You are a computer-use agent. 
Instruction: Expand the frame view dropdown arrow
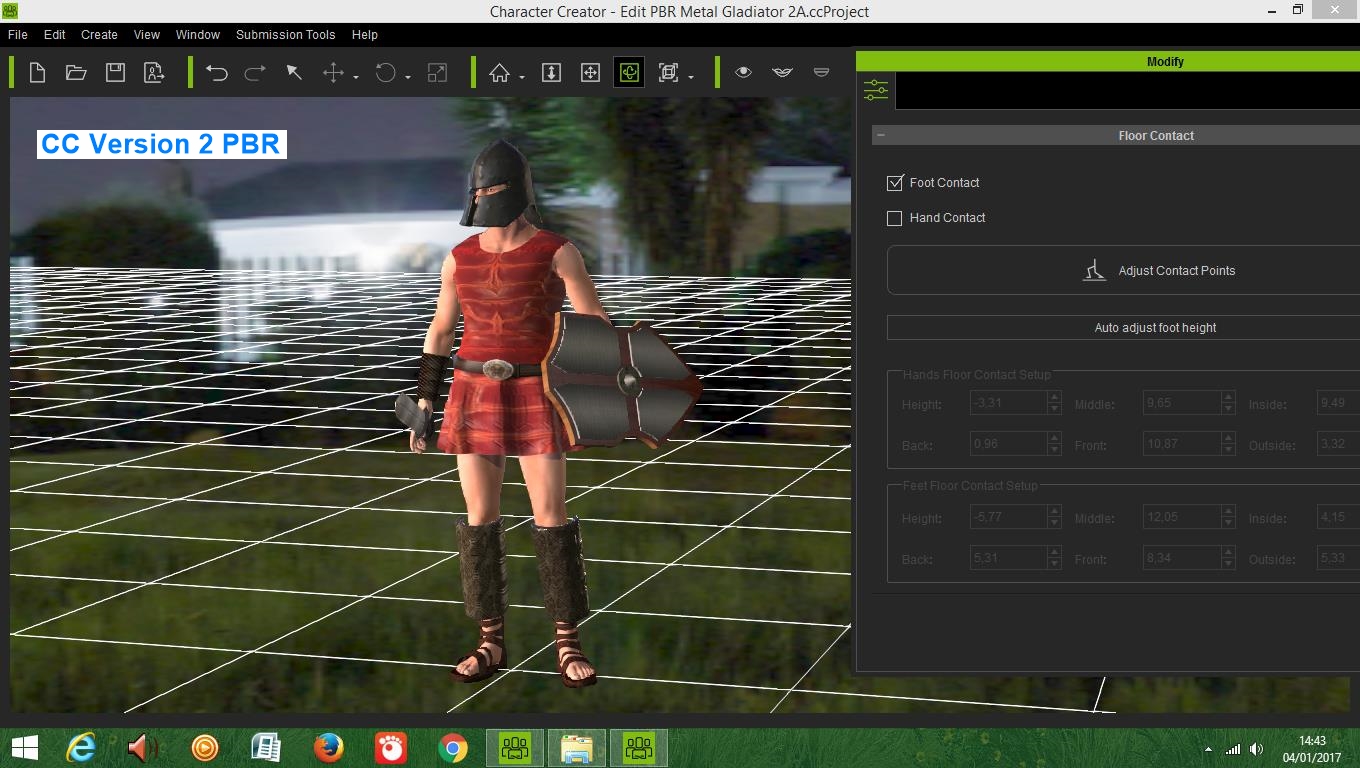(x=691, y=77)
